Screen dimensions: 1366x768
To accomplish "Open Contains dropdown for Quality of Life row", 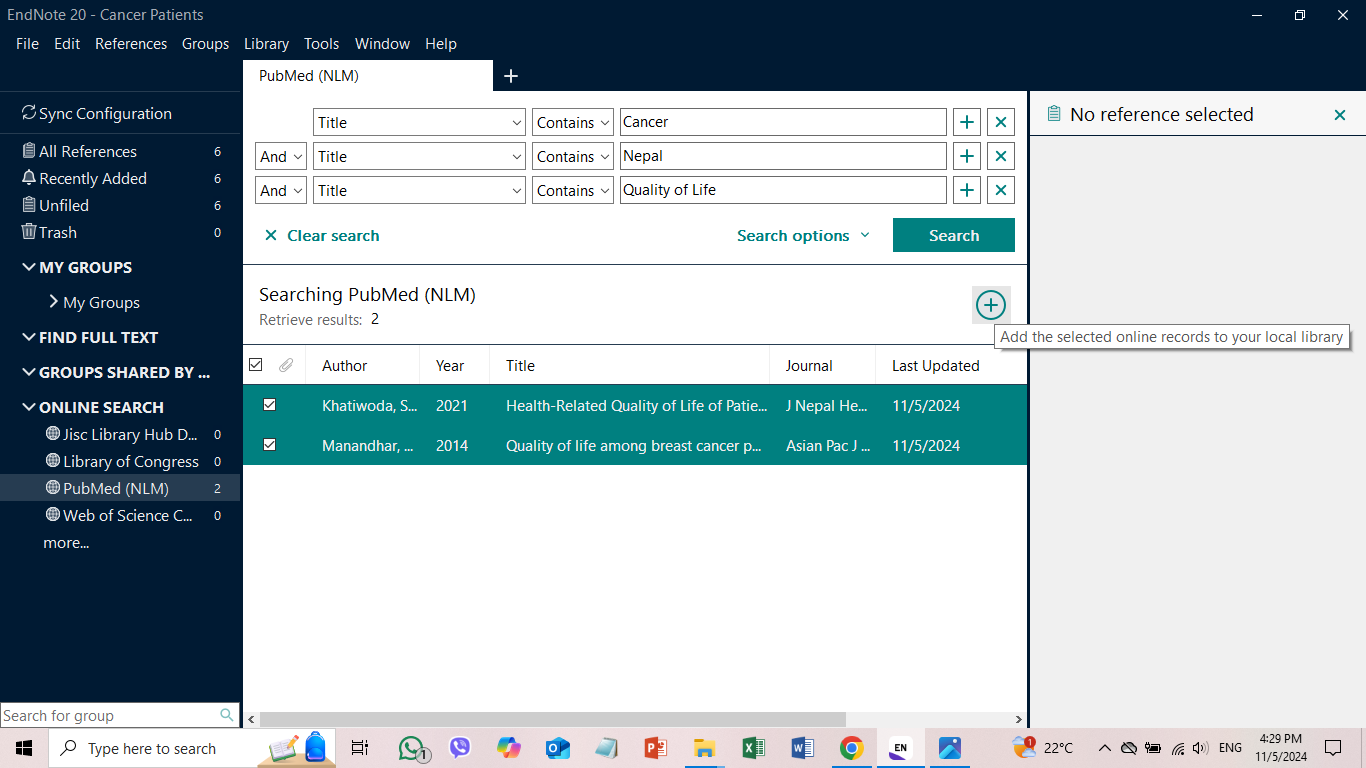I will click(572, 190).
